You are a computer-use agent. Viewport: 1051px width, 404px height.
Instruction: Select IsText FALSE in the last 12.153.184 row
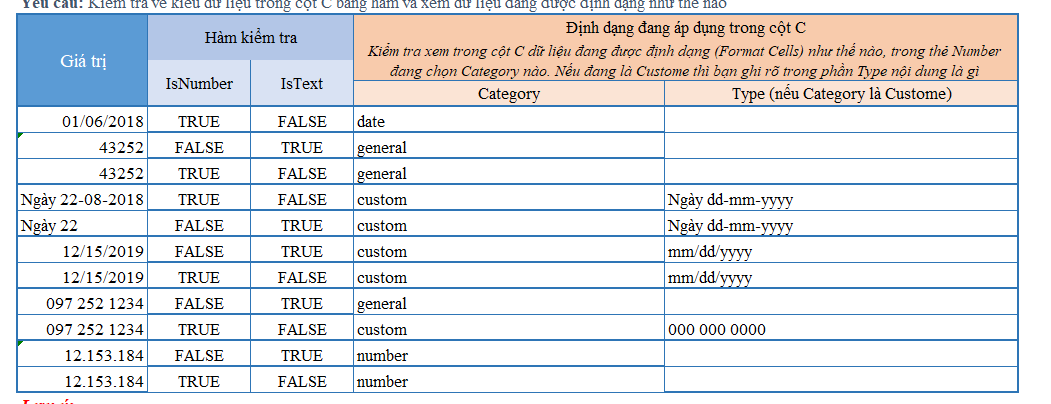(x=302, y=381)
